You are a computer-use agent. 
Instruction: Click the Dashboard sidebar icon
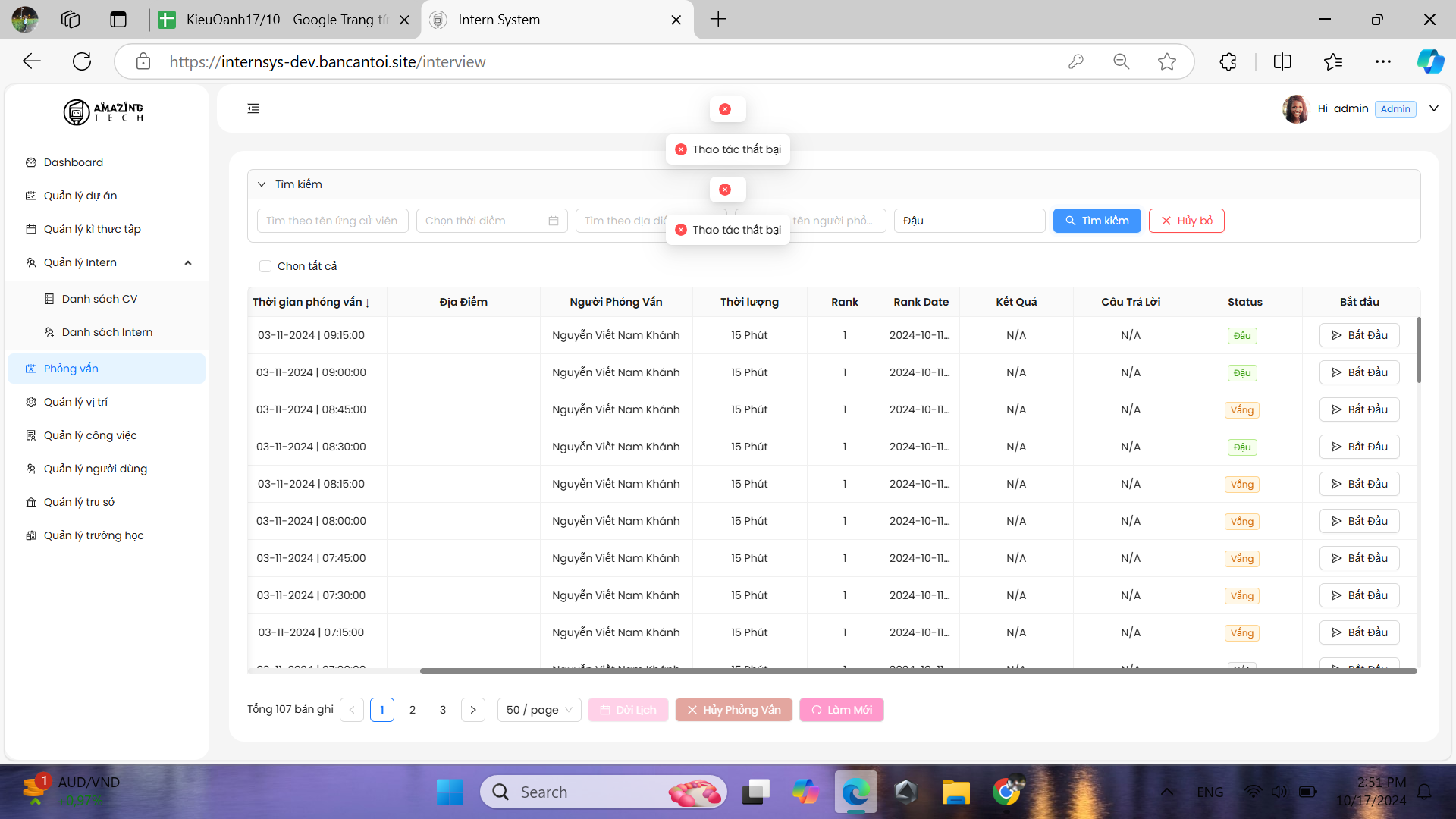pyautogui.click(x=31, y=162)
